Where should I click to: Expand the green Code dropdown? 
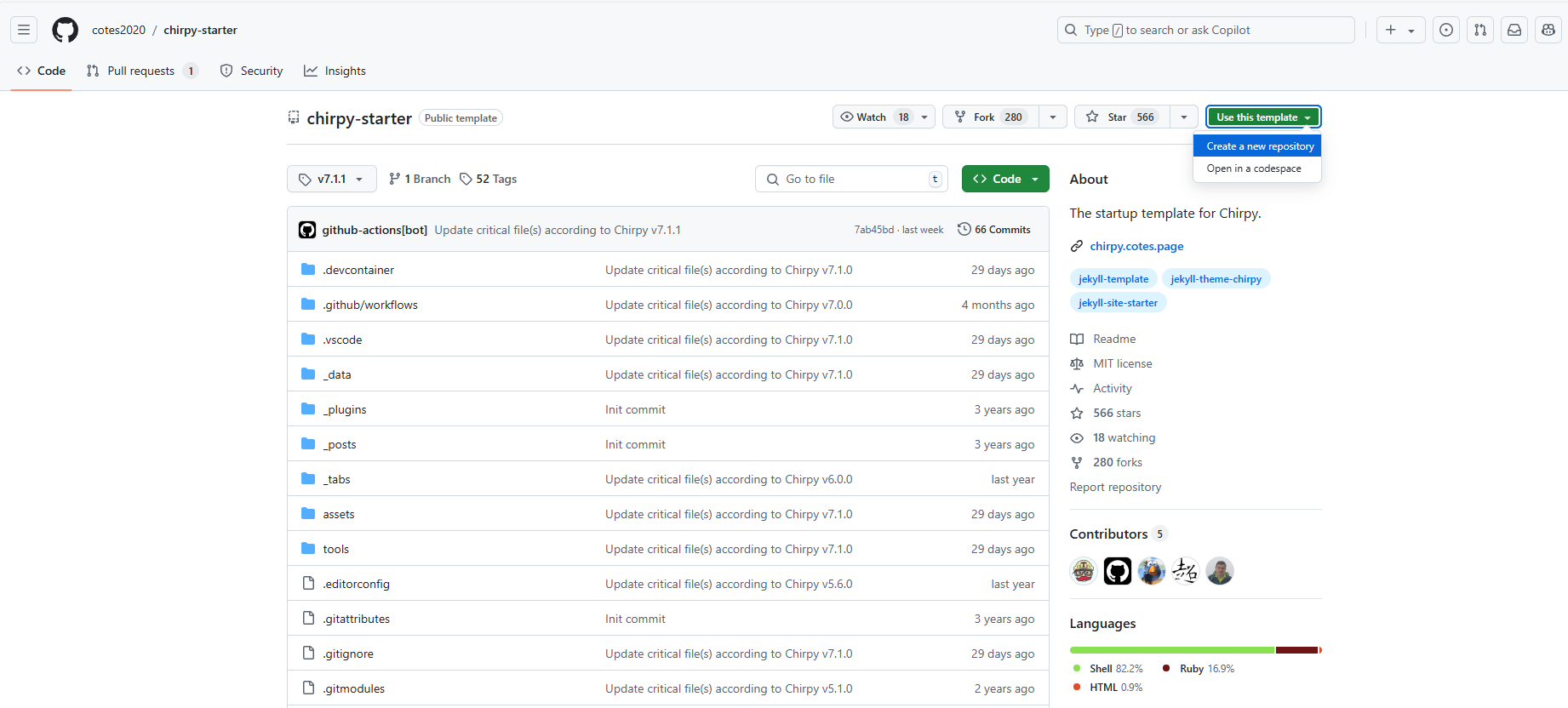(1005, 179)
